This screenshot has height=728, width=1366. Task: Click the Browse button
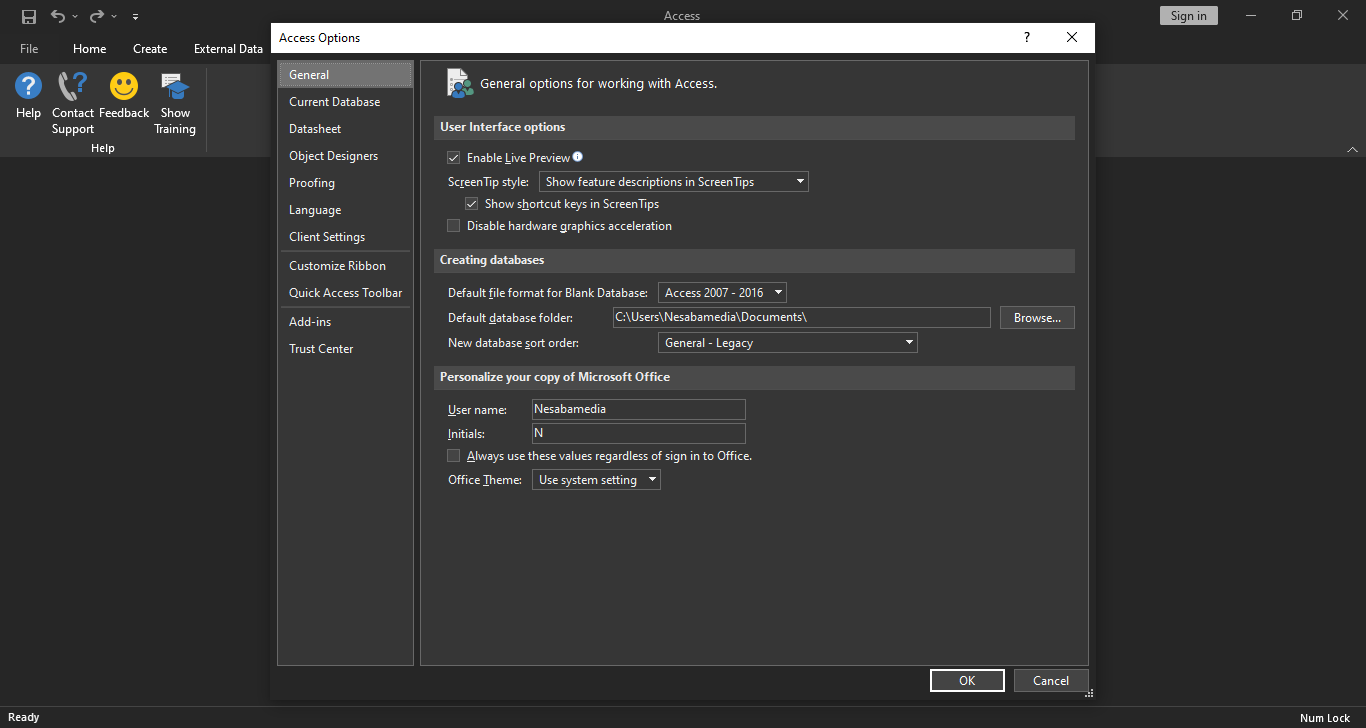[x=1037, y=318]
